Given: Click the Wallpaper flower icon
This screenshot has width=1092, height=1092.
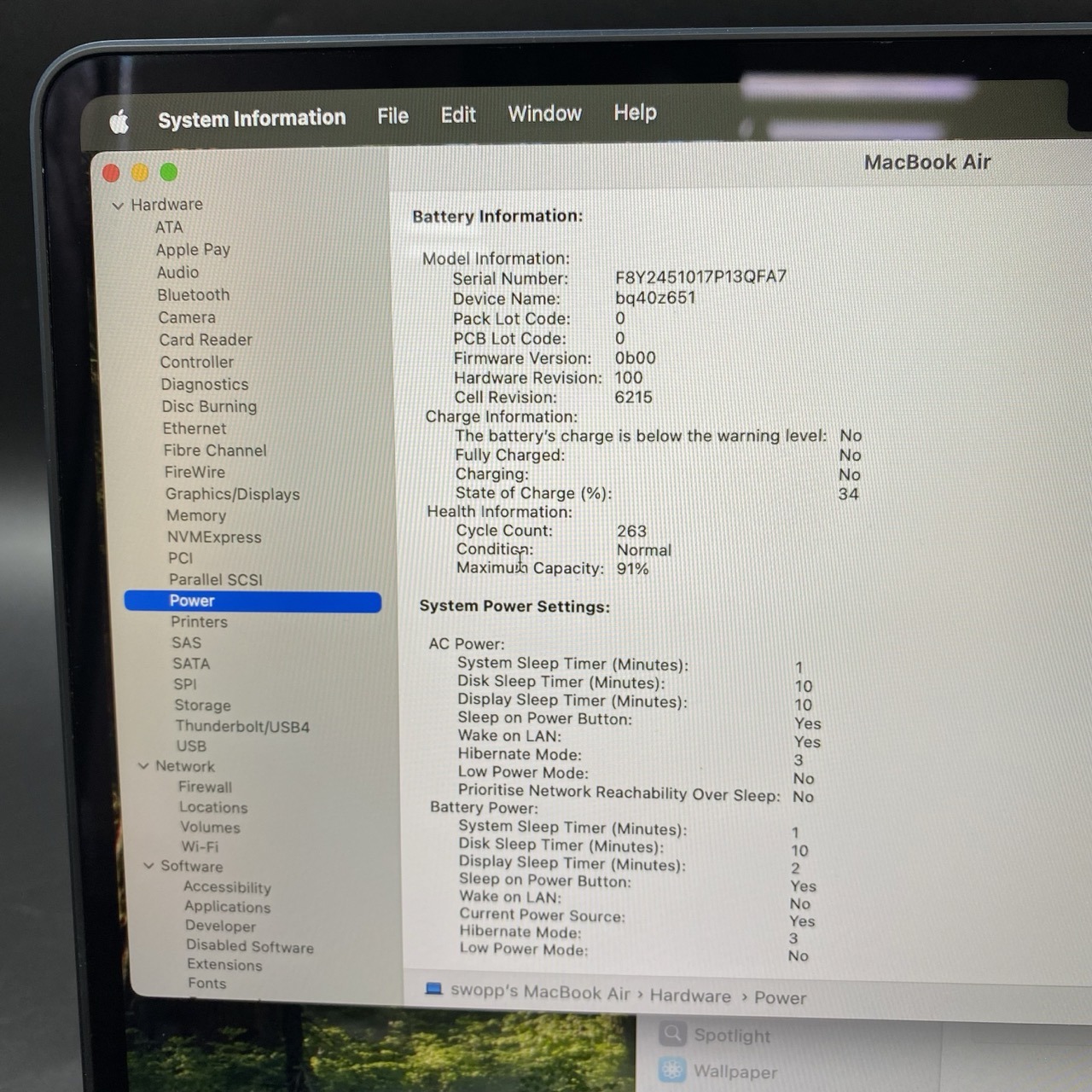Looking at the screenshot, I should (672, 1069).
